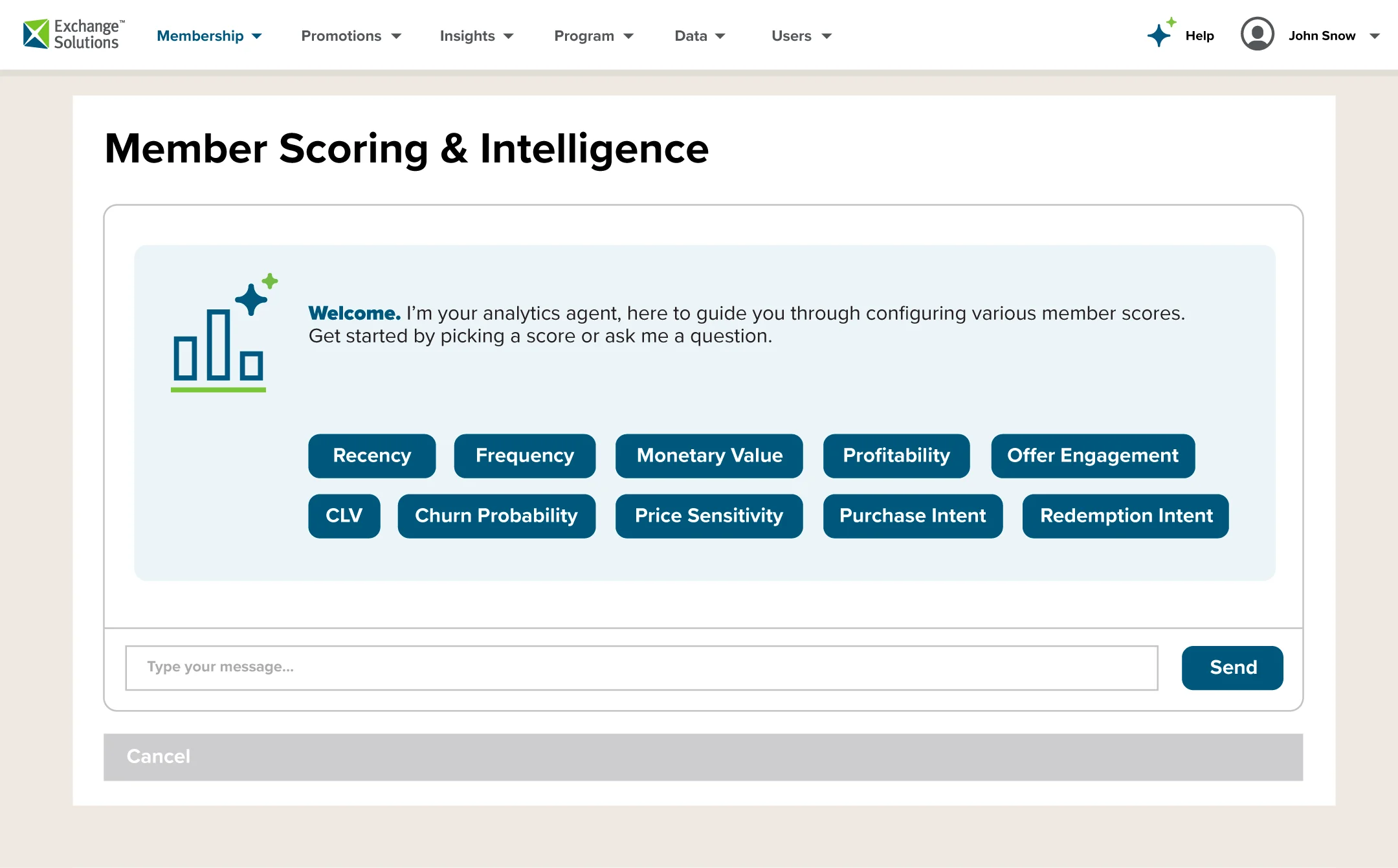Expand the Membership dropdown

pos(208,36)
